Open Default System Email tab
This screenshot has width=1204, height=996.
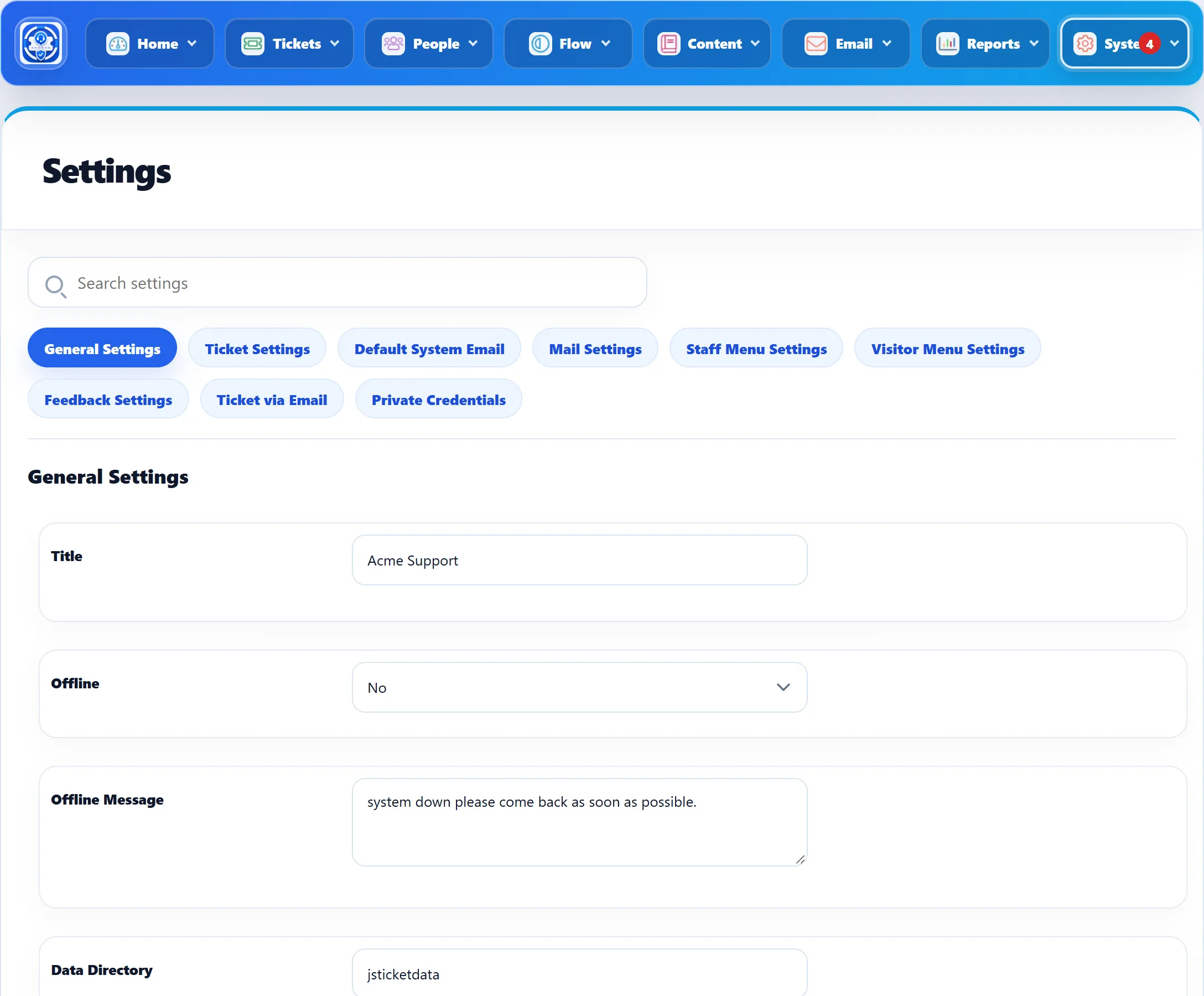[x=429, y=348]
